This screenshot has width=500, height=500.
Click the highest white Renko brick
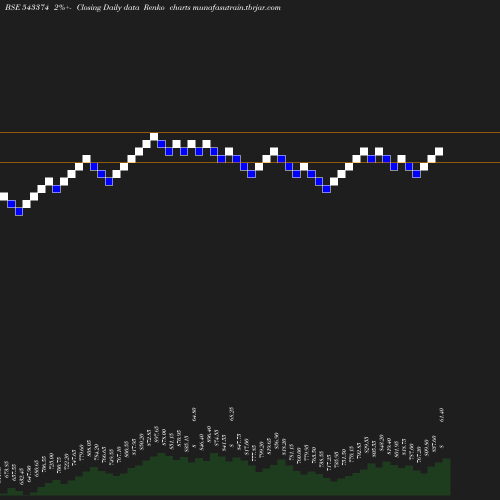pos(154,136)
